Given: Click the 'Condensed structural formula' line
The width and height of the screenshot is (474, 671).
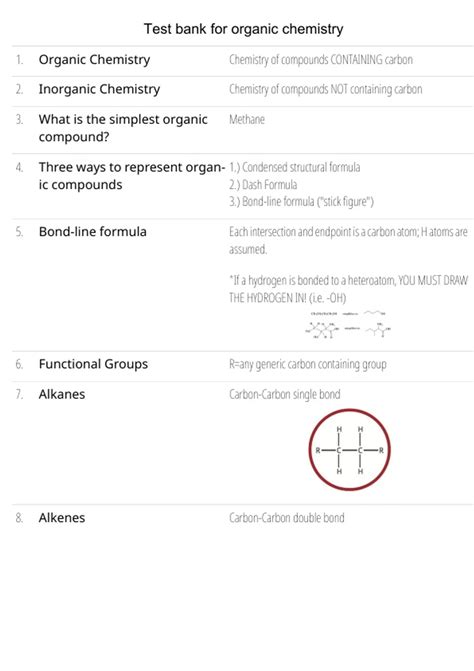Looking at the screenshot, I should click(294, 167).
